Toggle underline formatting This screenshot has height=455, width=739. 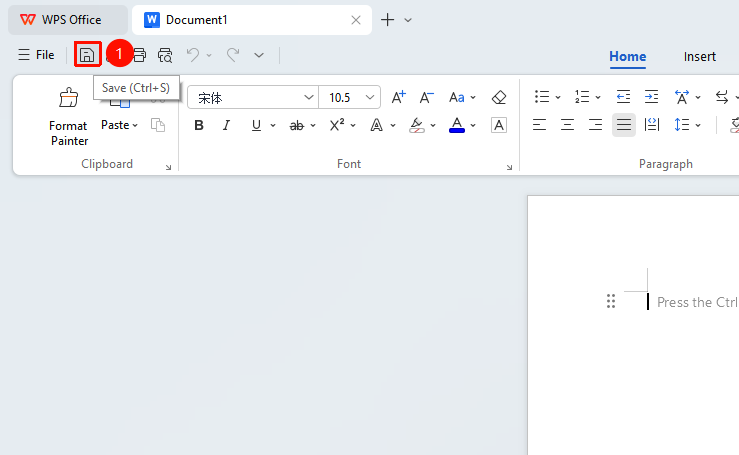pos(256,125)
